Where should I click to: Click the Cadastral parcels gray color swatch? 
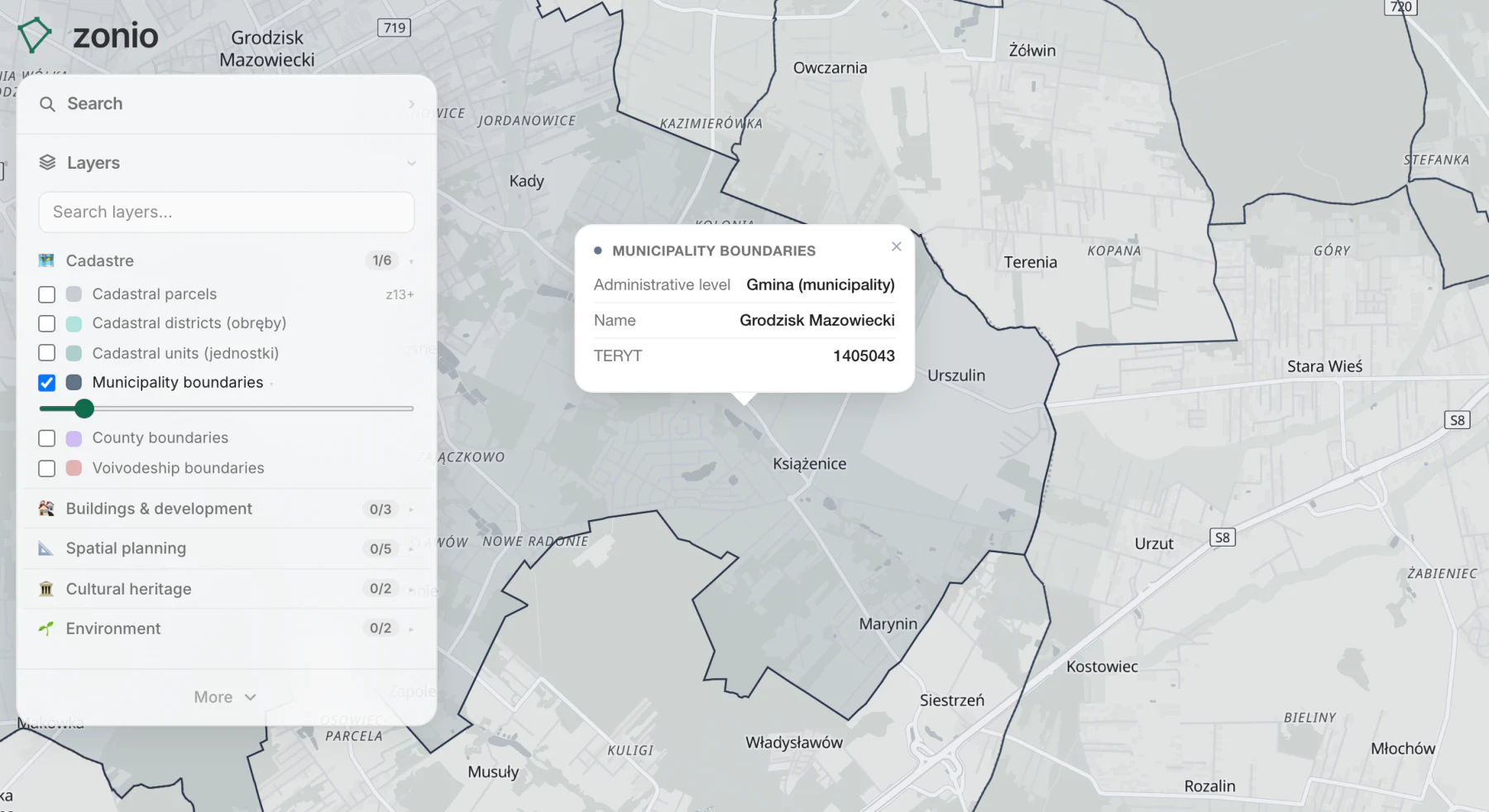pyautogui.click(x=74, y=294)
